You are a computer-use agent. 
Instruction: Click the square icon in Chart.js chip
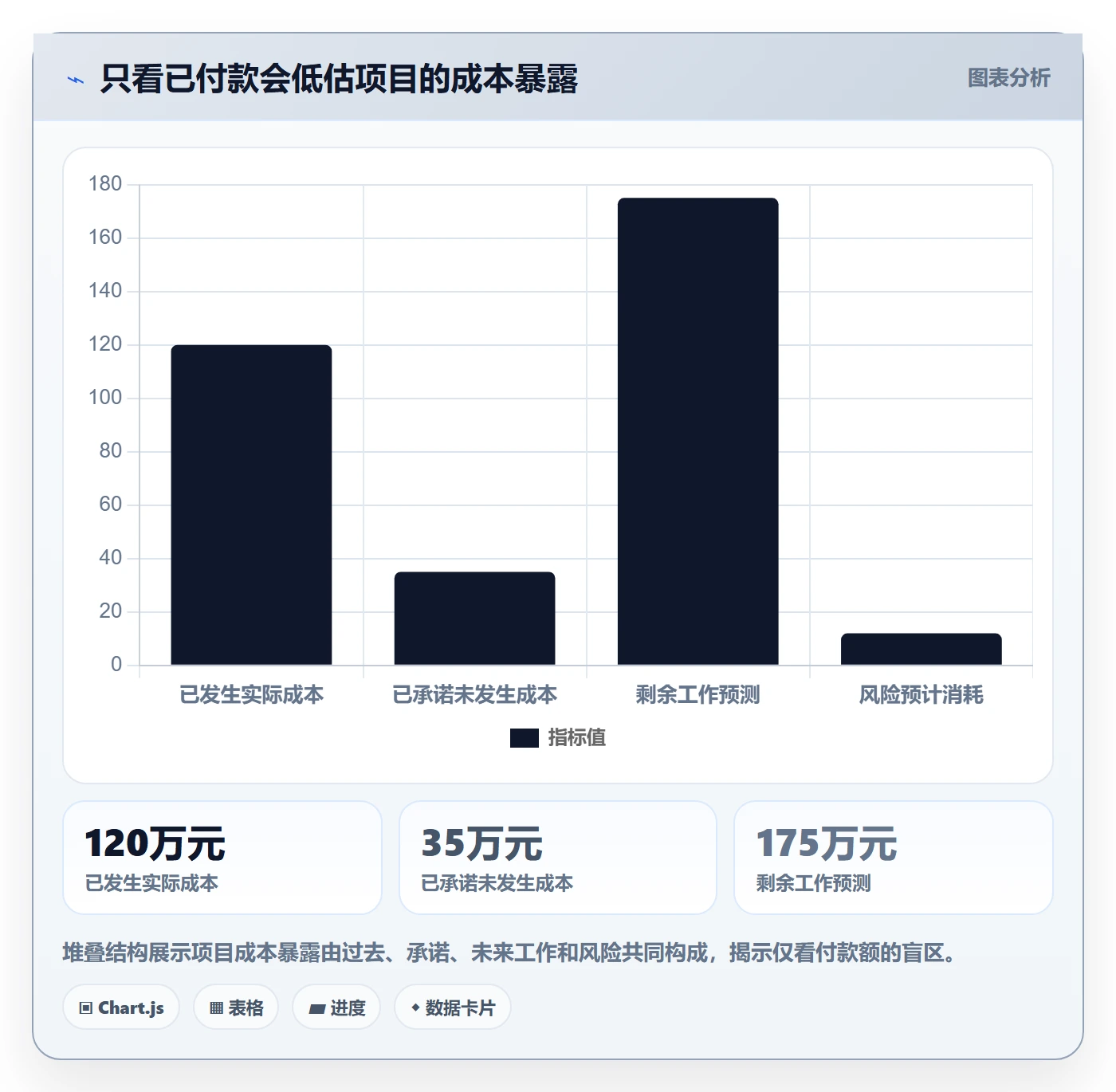(x=86, y=1008)
